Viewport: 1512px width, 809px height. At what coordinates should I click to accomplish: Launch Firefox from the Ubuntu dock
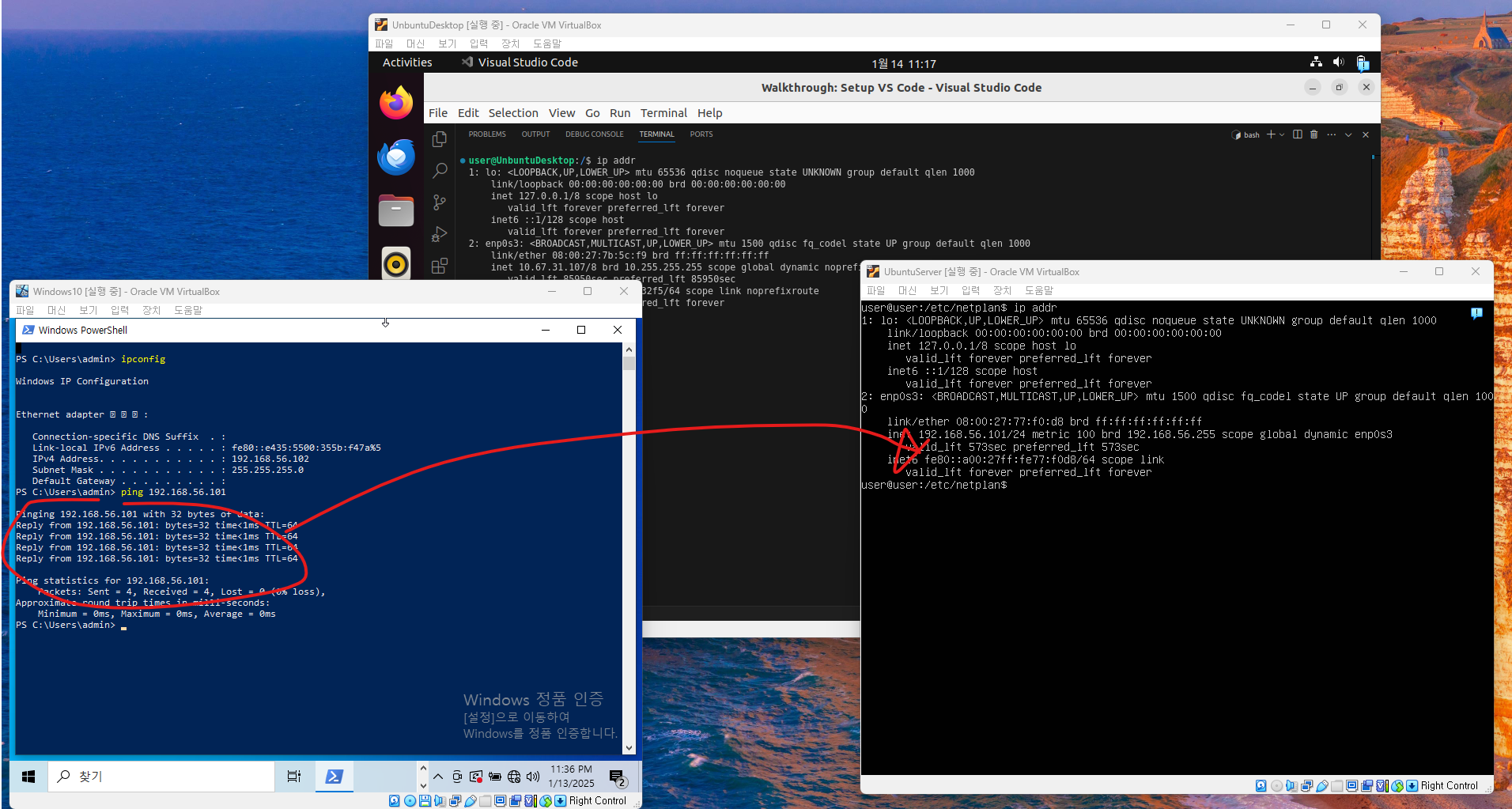point(396,104)
